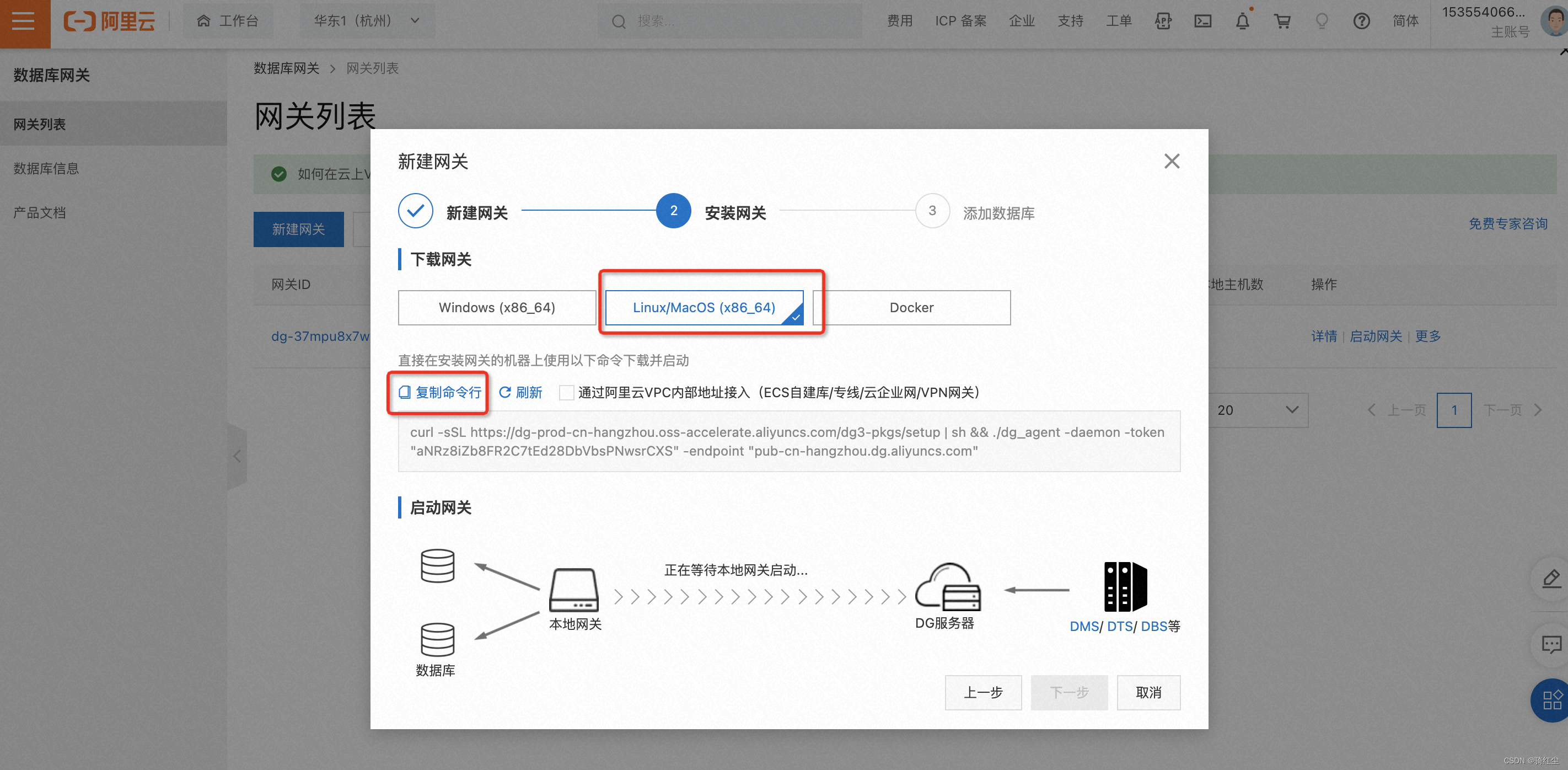The image size is (1568, 770).
Task: Focus the top search box
Action: (x=729, y=22)
